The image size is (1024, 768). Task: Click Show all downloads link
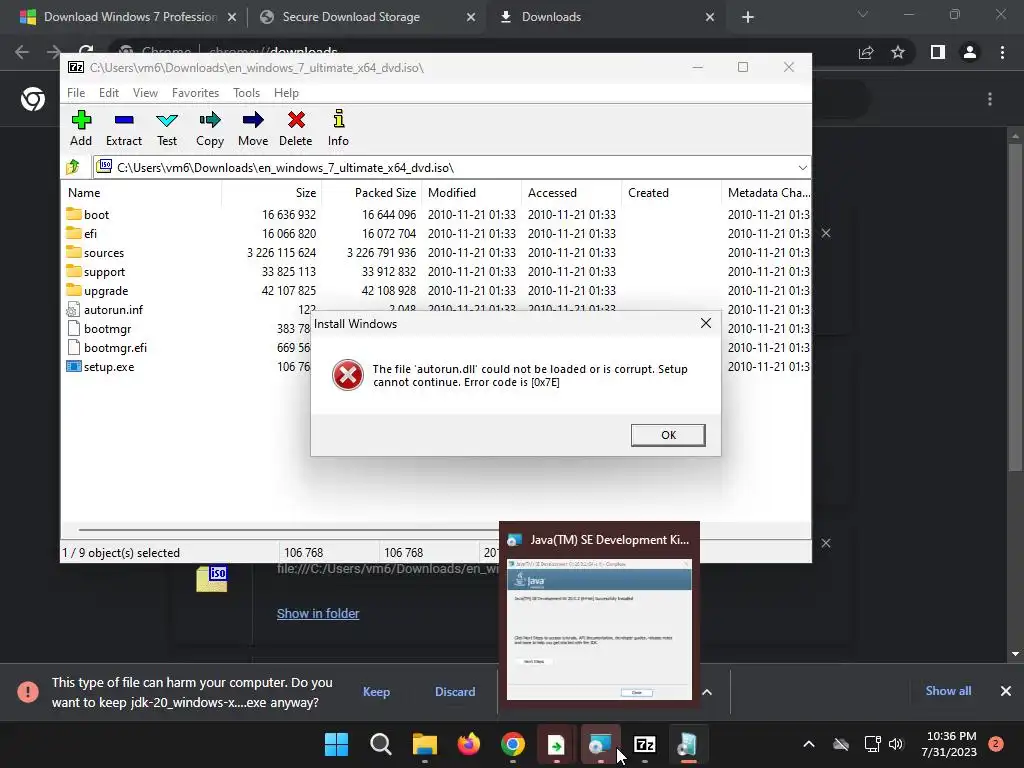[x=948, y=691]
